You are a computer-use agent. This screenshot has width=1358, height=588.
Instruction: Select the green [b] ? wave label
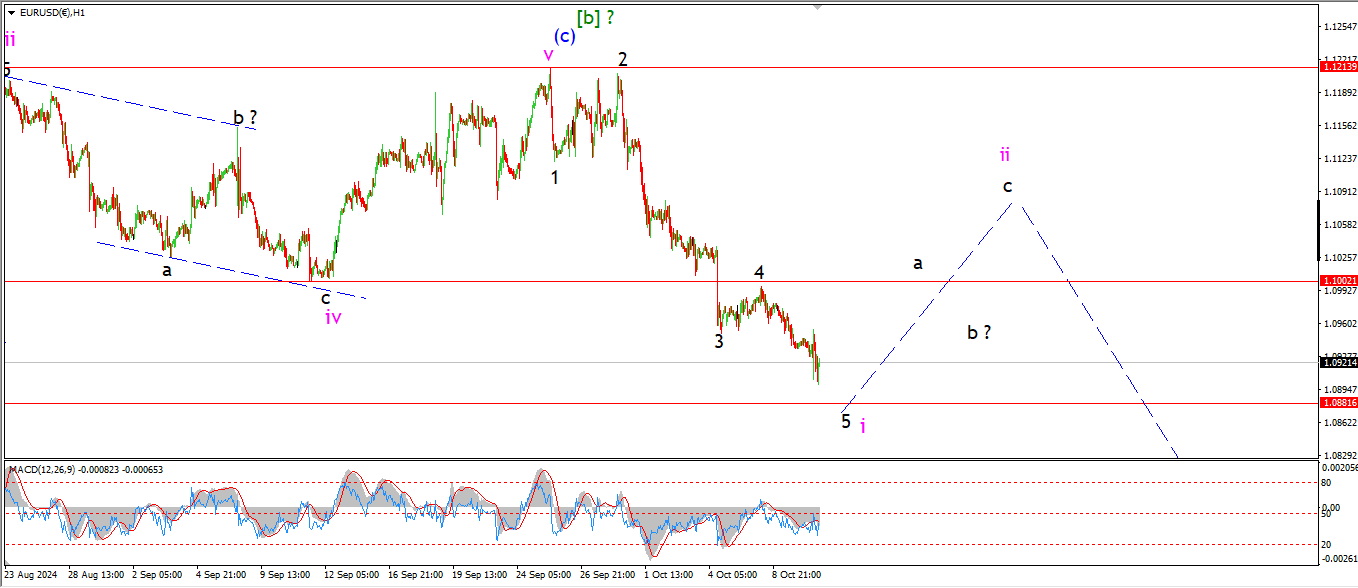point(595,17)
